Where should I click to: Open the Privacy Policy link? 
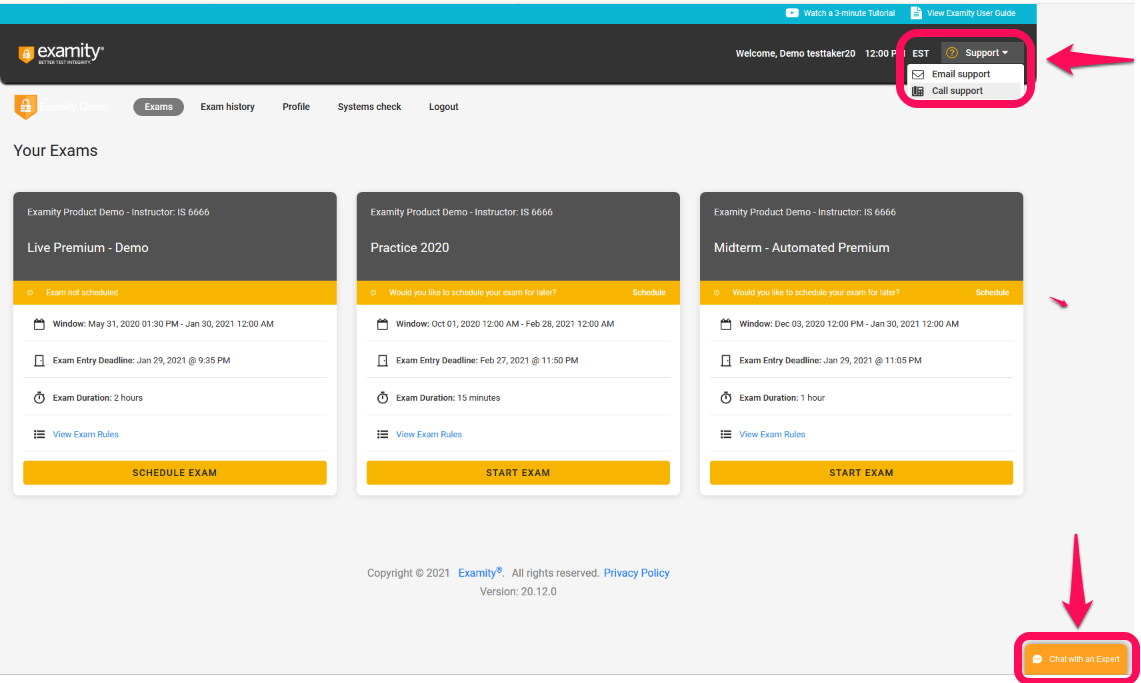[637, 573]
